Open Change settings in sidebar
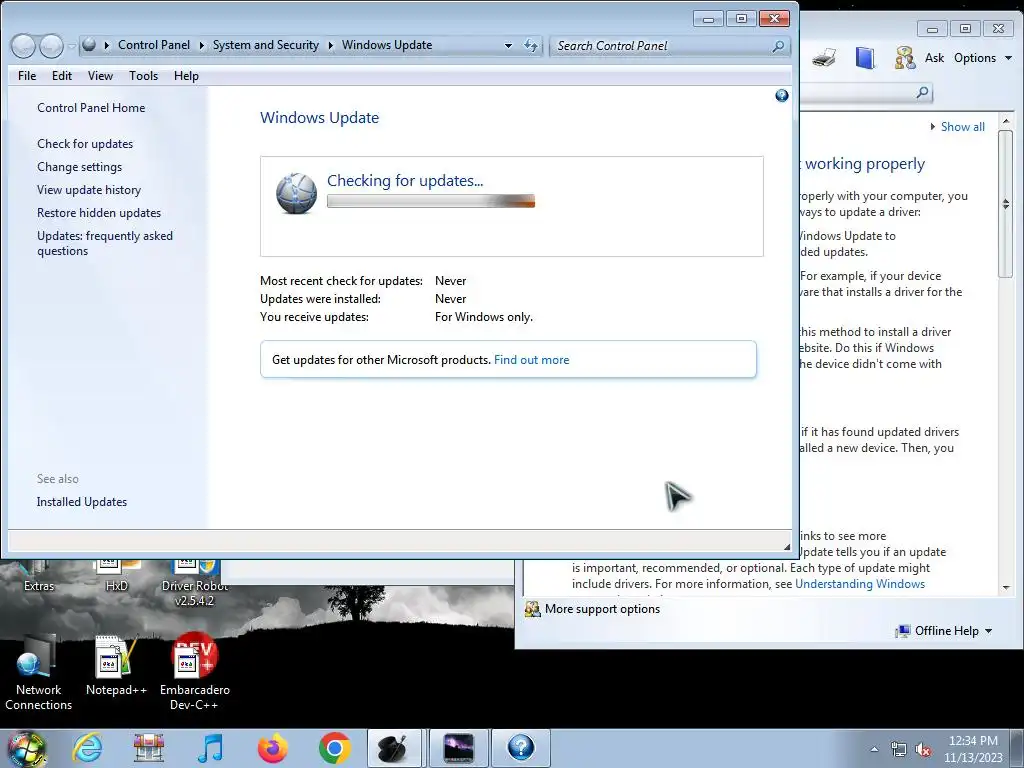 pyautogui.click(x=80, y=167)
